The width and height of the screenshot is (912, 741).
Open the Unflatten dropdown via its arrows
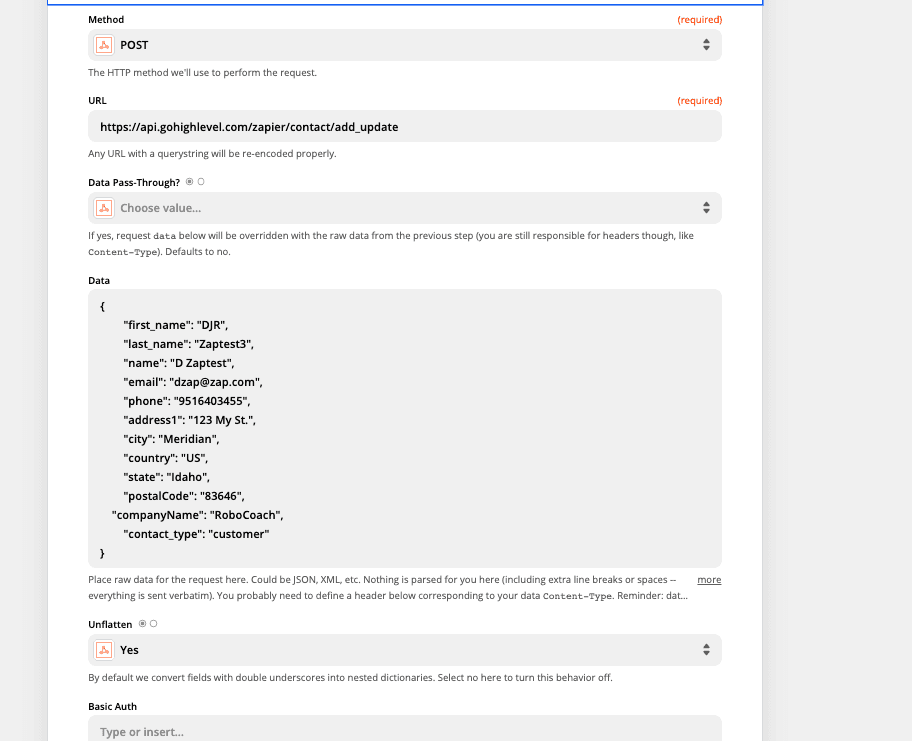706,650
